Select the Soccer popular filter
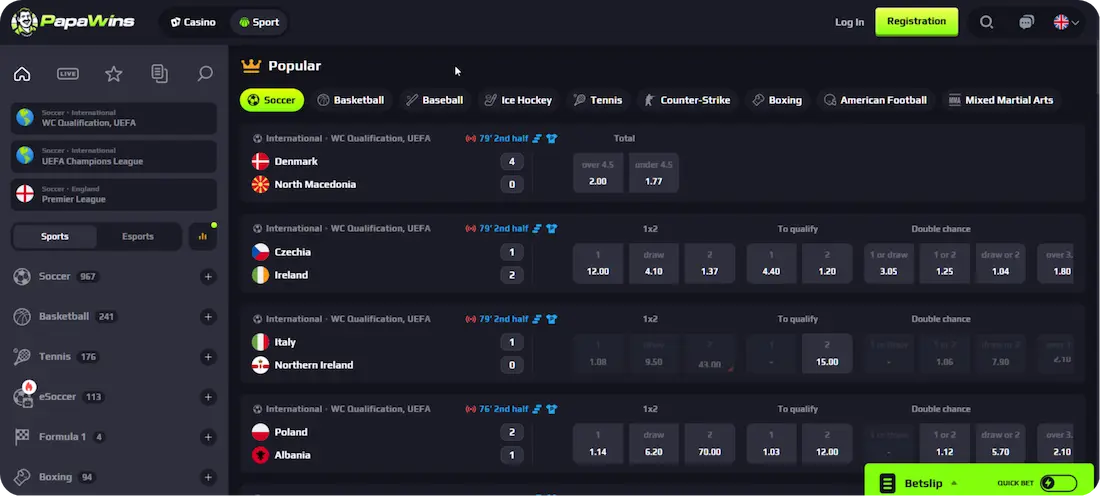The height and width of the screenshot is (496, 1100). point(271,100)
